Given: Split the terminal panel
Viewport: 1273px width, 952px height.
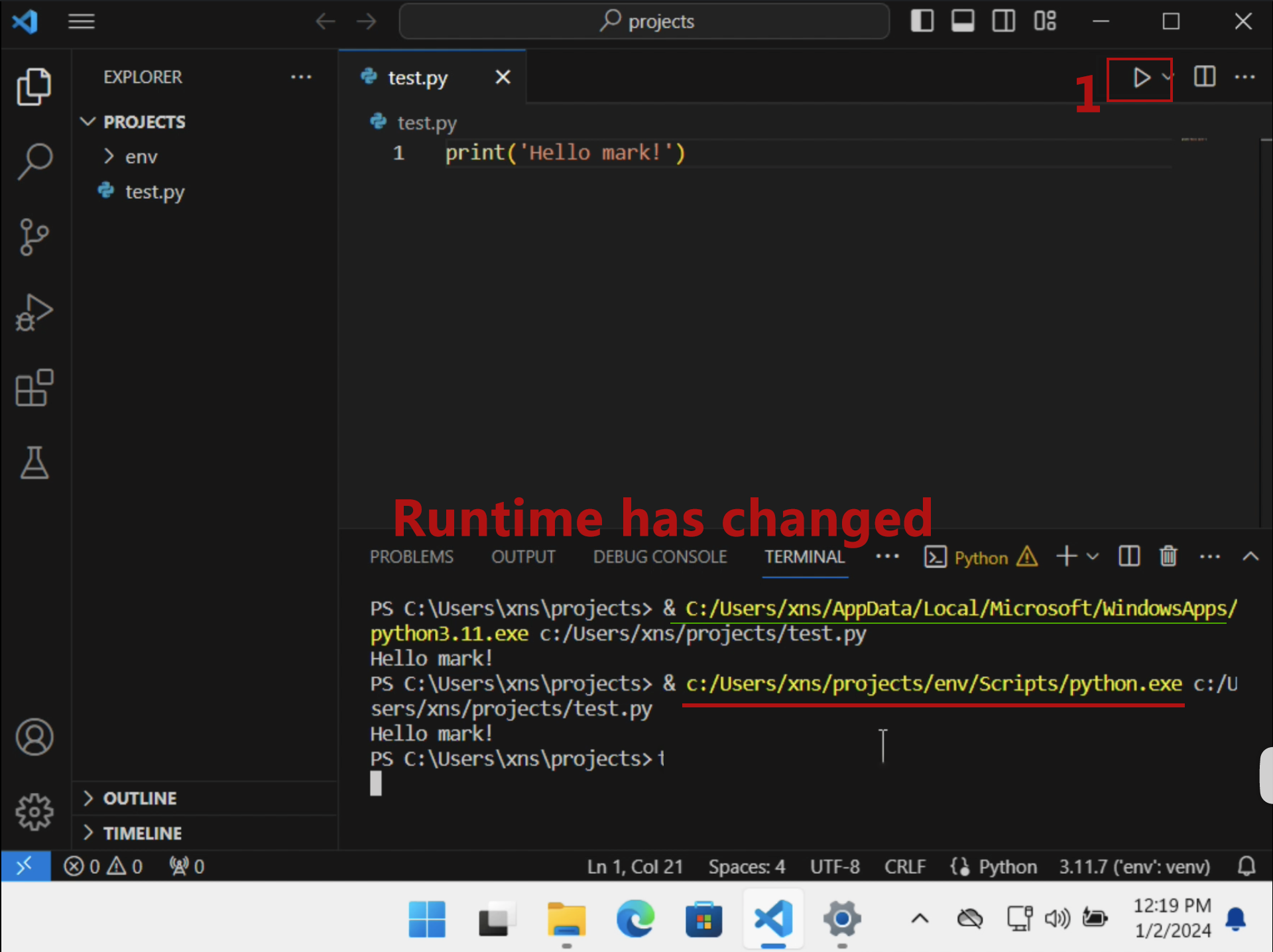Looking at the screenshot, I should pyautogui.click(x=1128, y=556).
